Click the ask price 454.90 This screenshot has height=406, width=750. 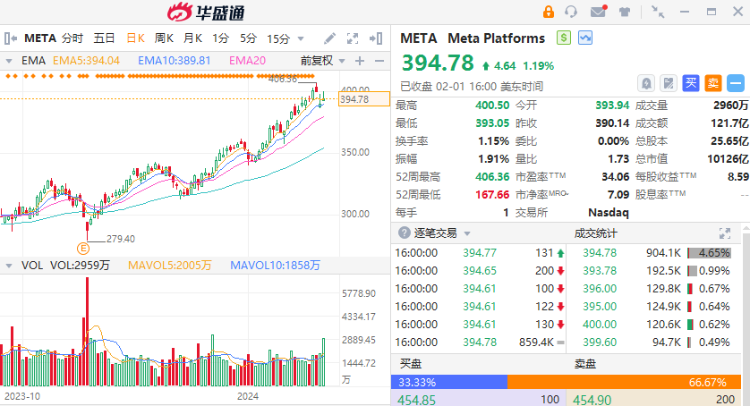click(592, 400)
